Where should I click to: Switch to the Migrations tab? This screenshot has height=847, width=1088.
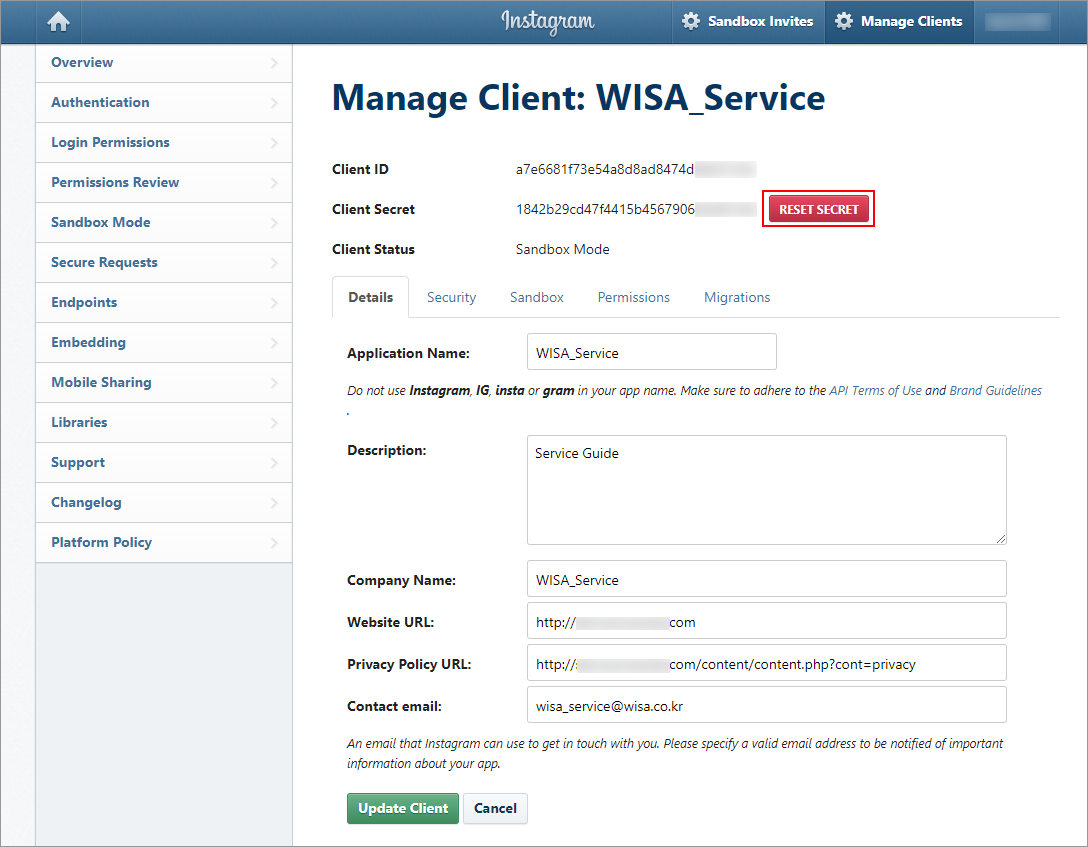(x=737, y=297)
